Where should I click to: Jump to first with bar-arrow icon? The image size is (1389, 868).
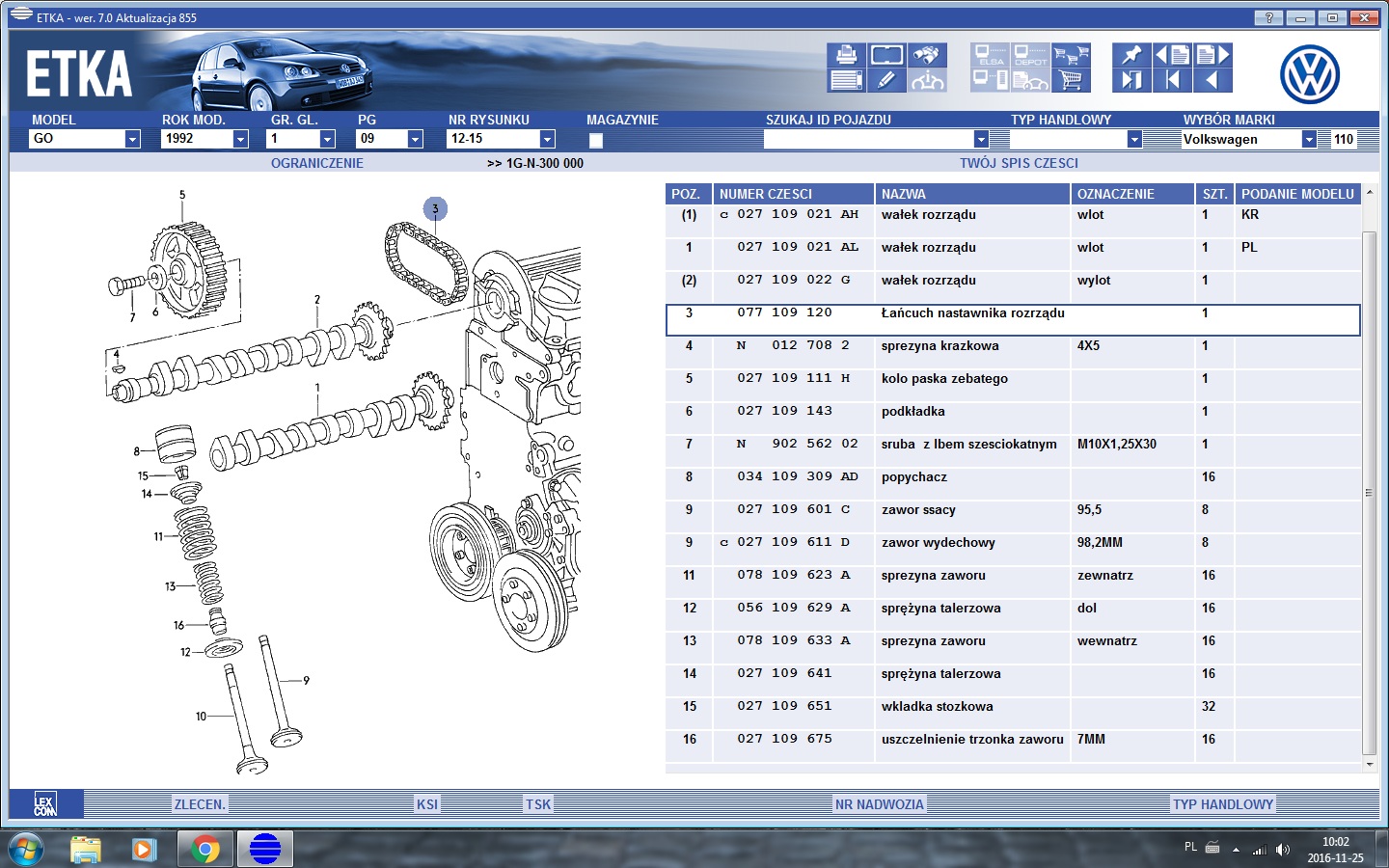click(1172, 80)
